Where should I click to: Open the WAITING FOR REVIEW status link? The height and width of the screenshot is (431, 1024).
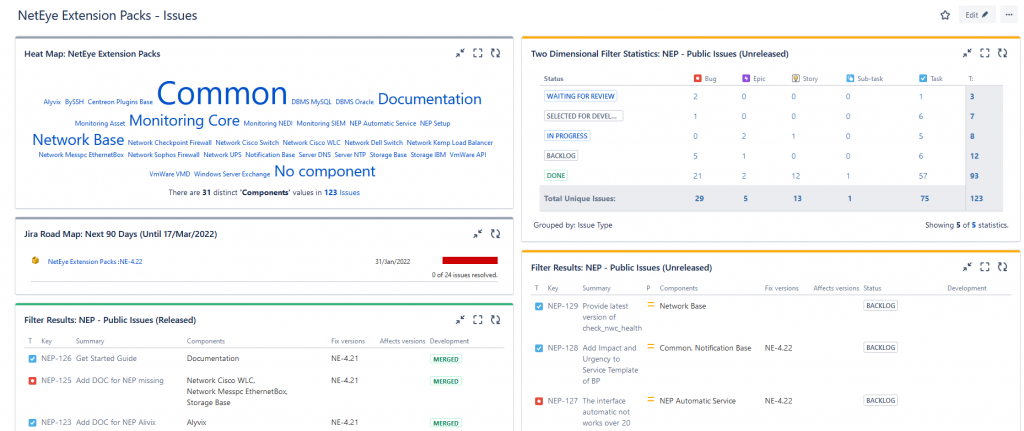pyautogui.click(x=580, y=96)
